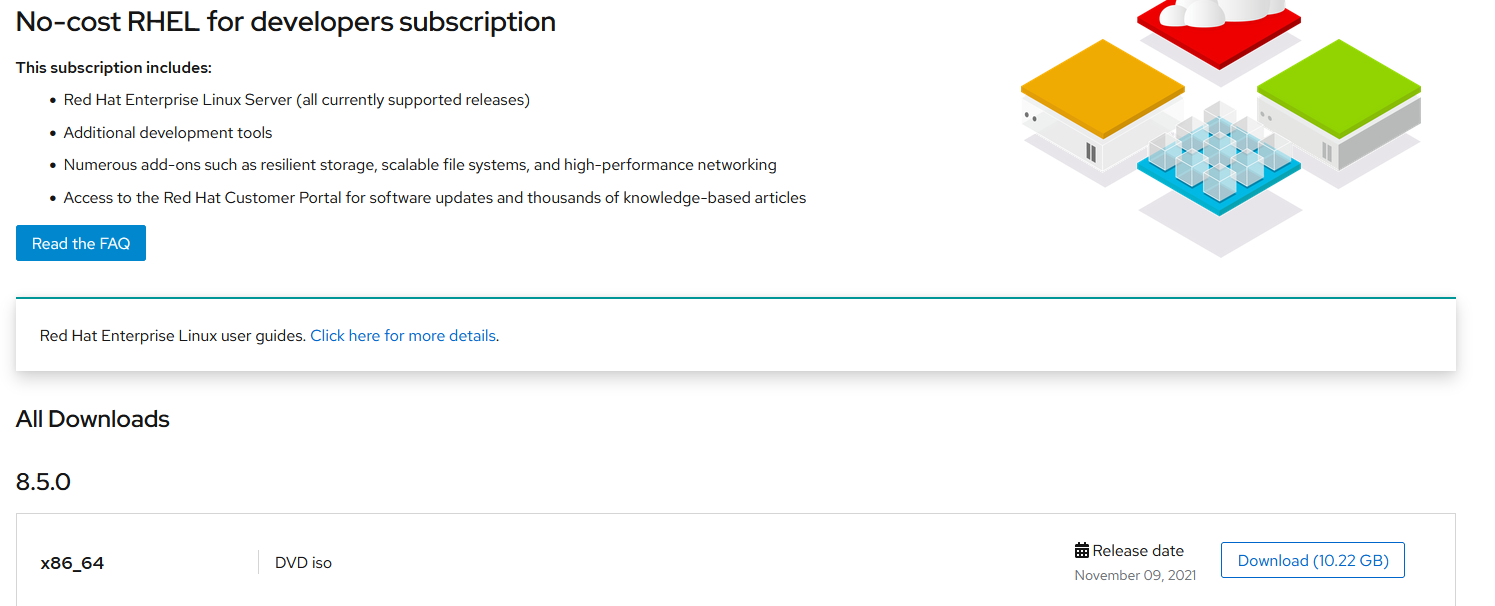Click the isometric servers illustration
The image size is (1495, 606).
click(1221, 127)
